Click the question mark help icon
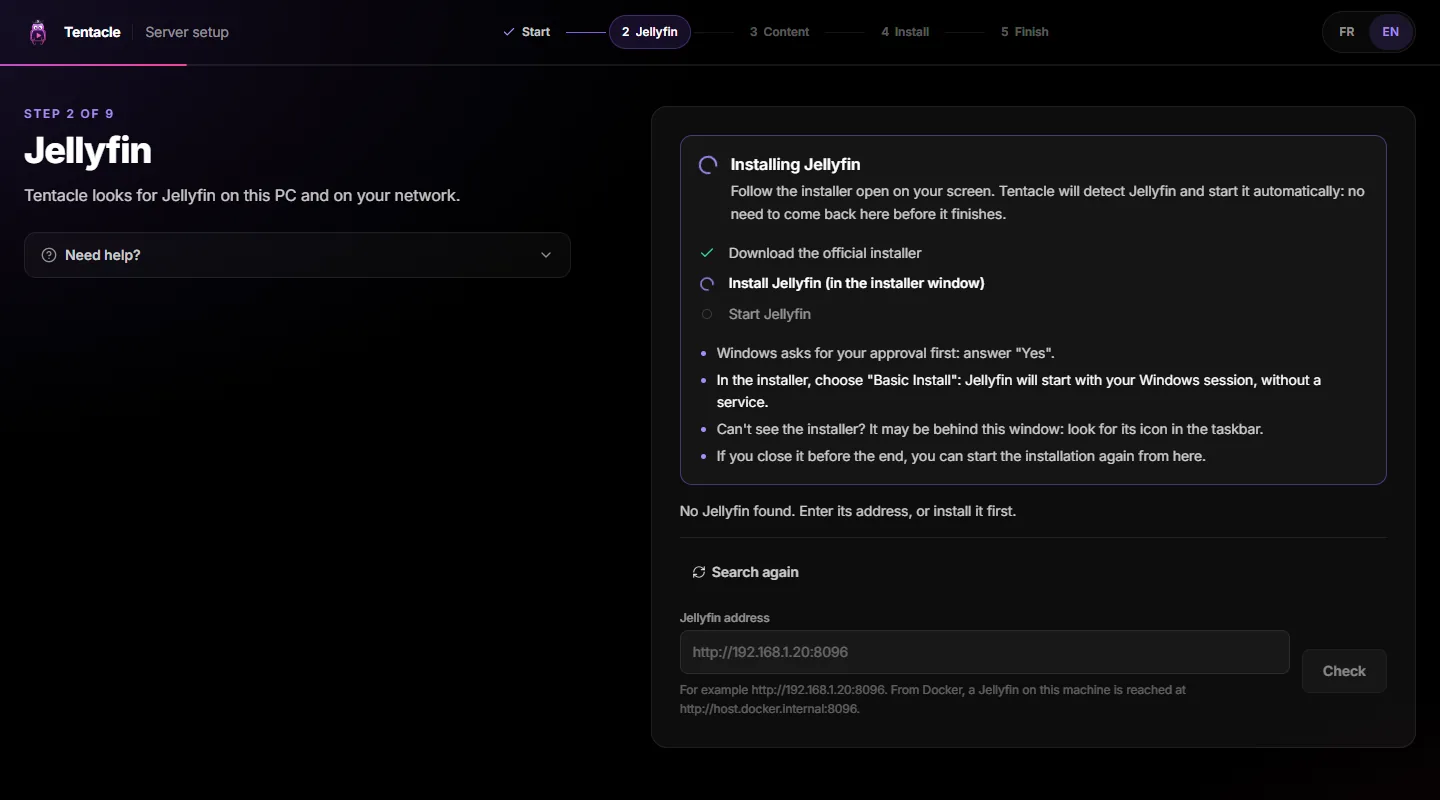Viewport: 1440px width, 800px height. click(x=49, y=255)
